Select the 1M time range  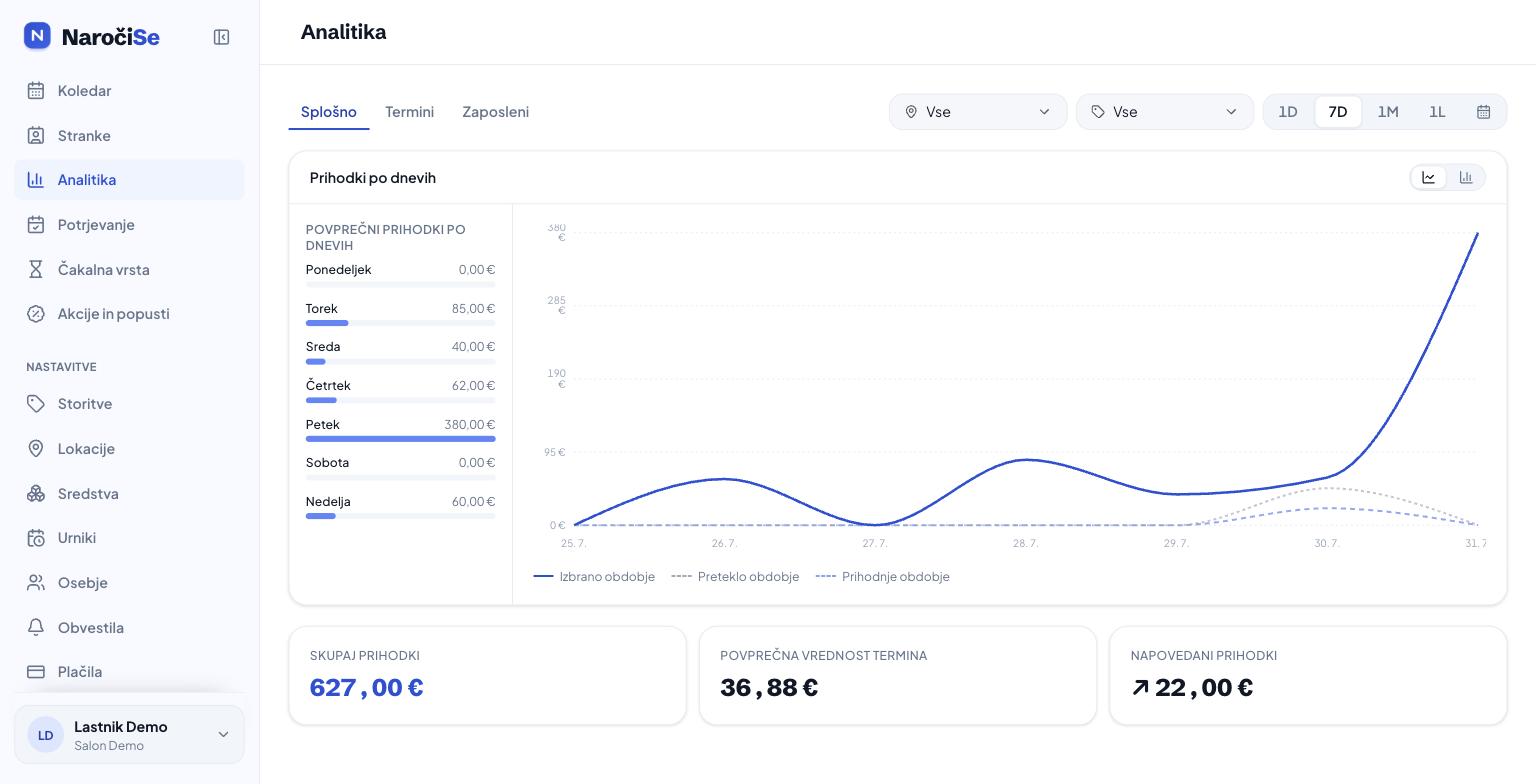(x=1388, y=112)
